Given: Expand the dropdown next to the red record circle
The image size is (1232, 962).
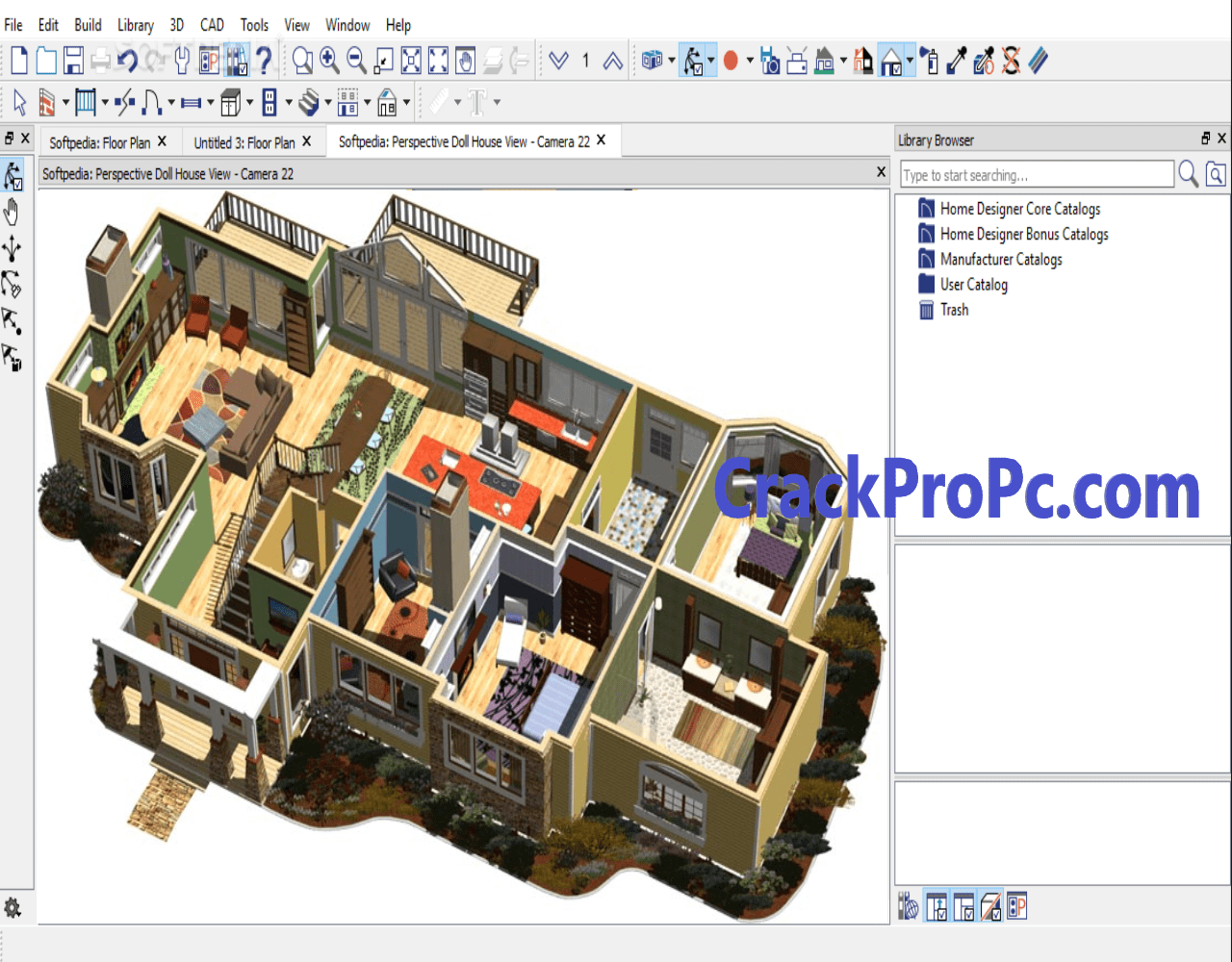Looking at the screenshot, I should coord(750,62).
